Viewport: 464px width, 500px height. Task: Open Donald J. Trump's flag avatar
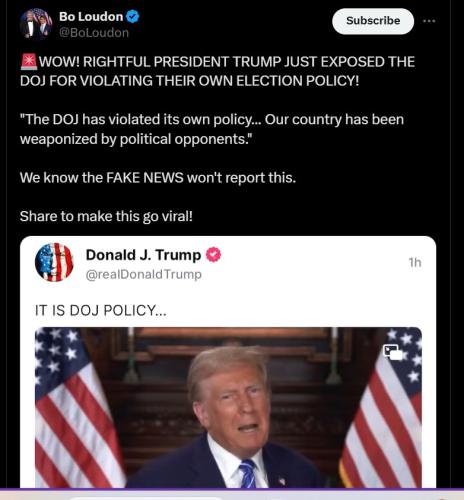click(x=54, y=262)
